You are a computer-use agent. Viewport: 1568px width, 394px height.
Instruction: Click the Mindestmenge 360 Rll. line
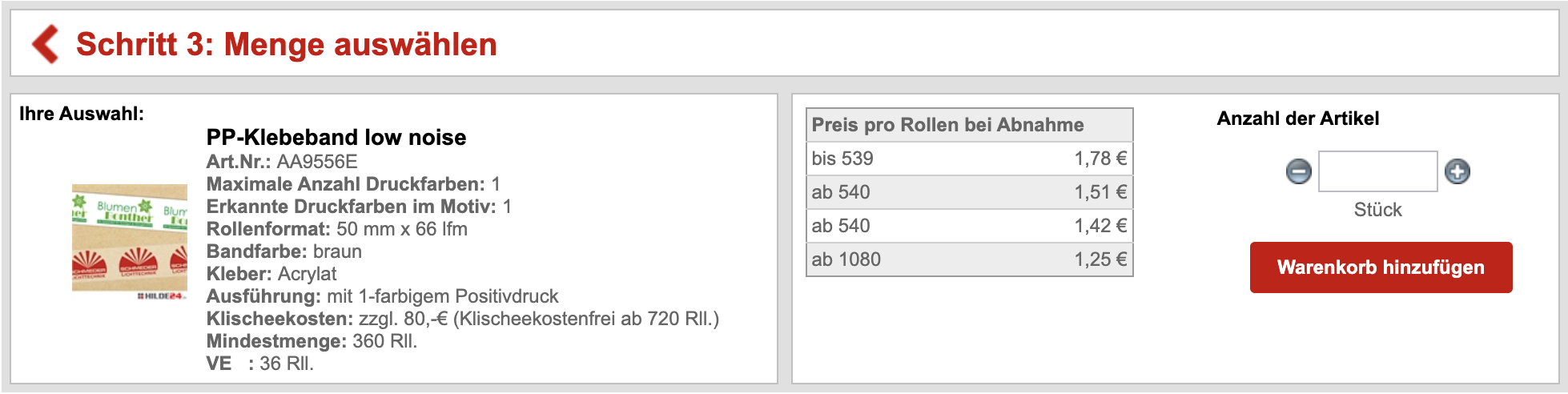312,341
